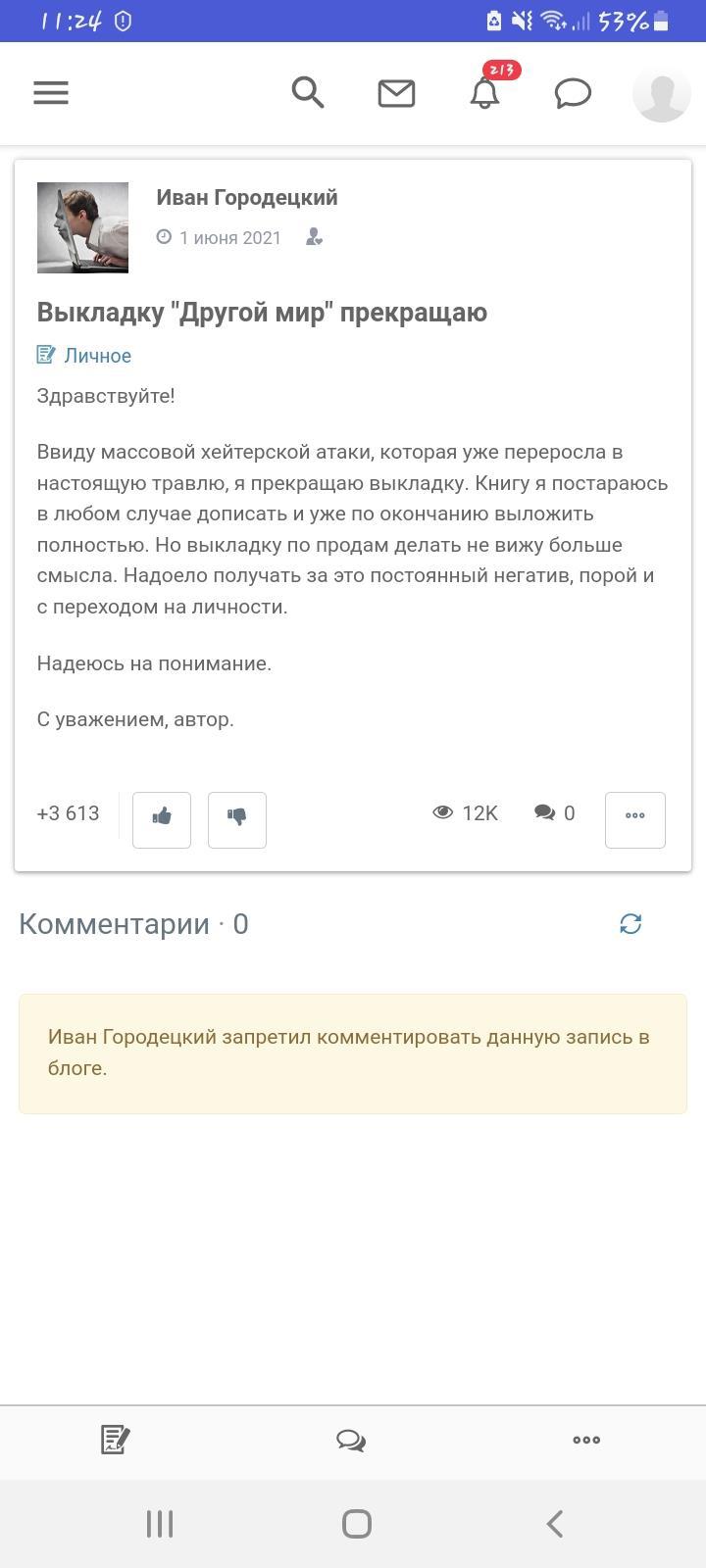This screenshot has width=706, height=1568.
Task: Expand more options in bottom bar
Action: [x=586, y=1440]
